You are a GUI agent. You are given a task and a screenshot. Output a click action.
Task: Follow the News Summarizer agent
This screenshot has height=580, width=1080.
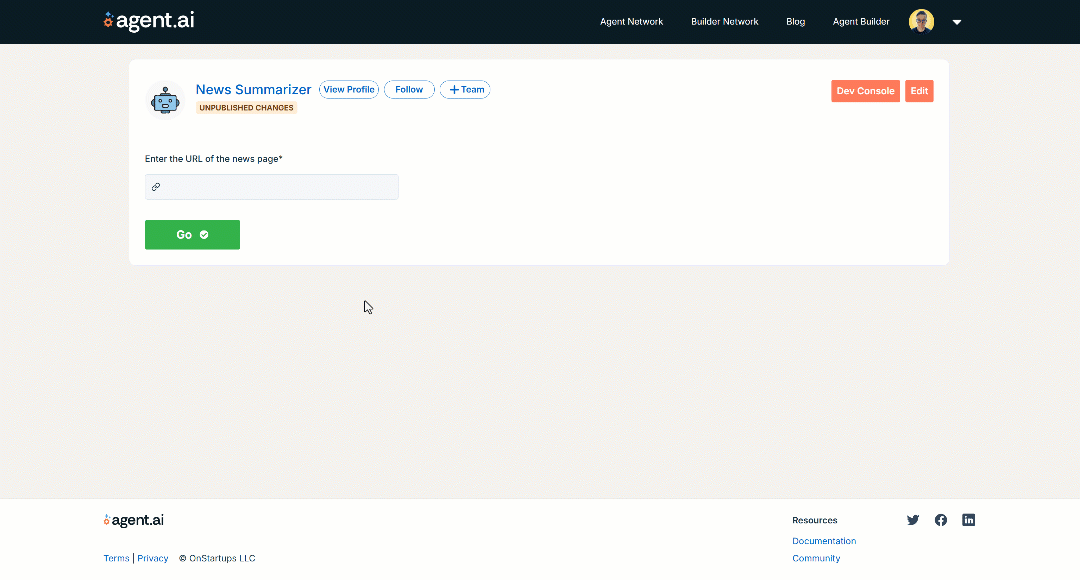(x=409, y=90)
